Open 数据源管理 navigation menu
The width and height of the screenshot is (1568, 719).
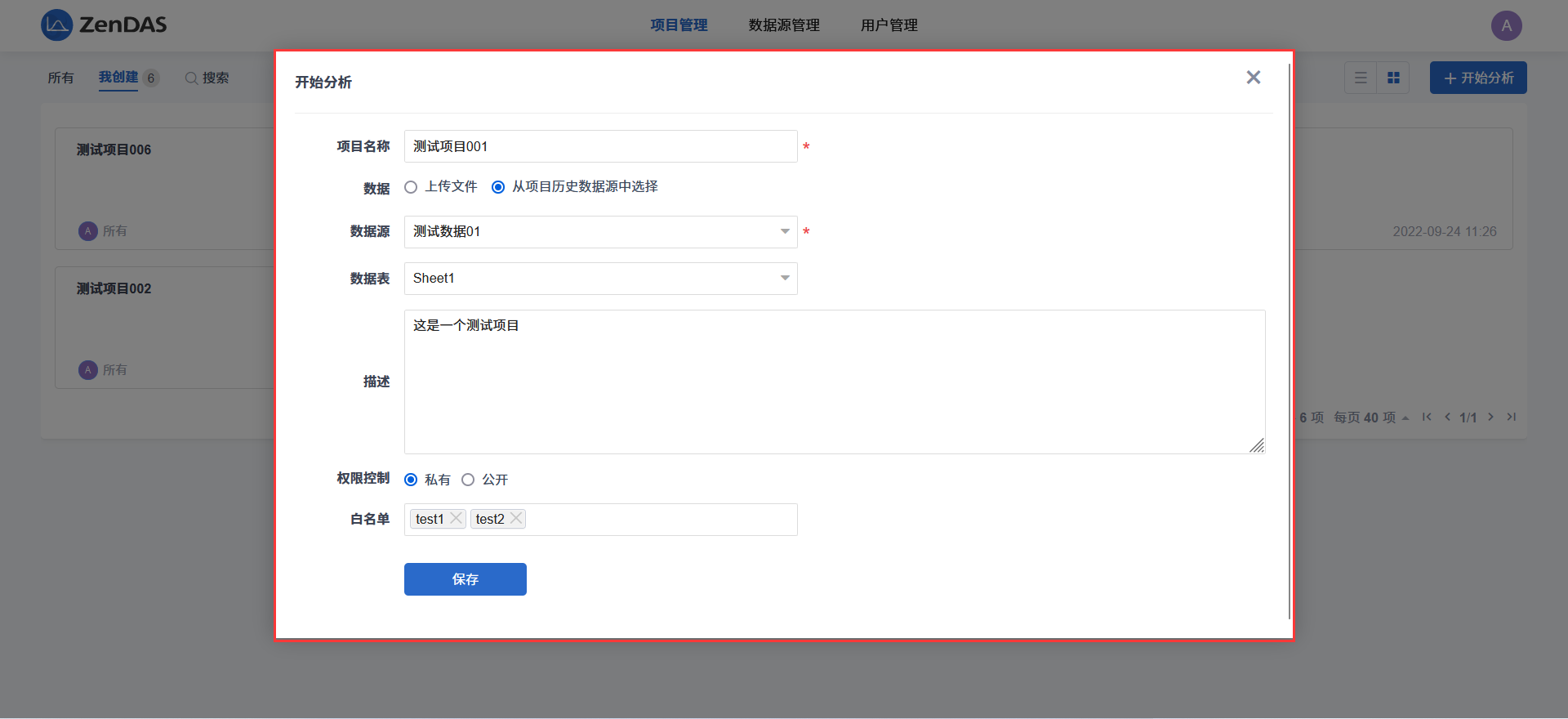784,25
